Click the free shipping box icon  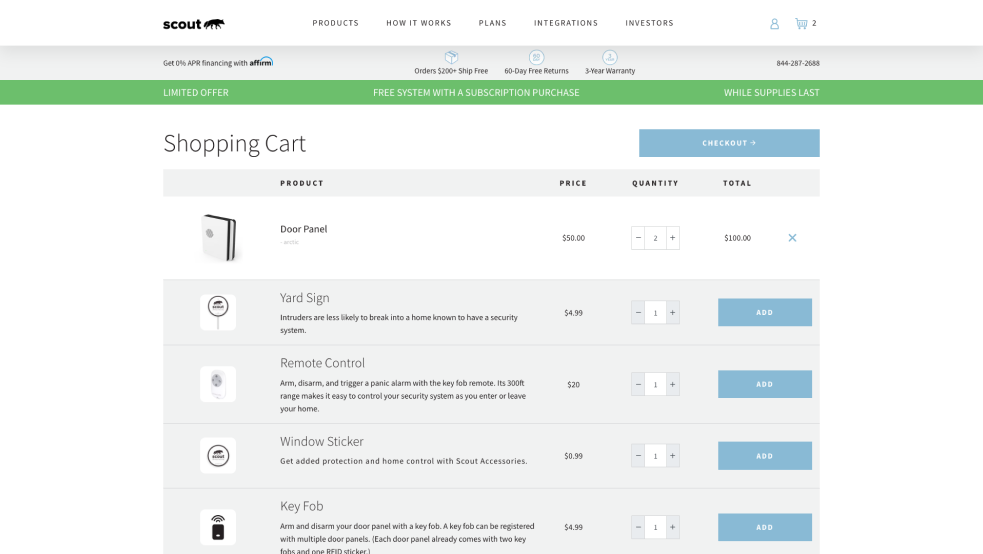click(x=451, y=57)
